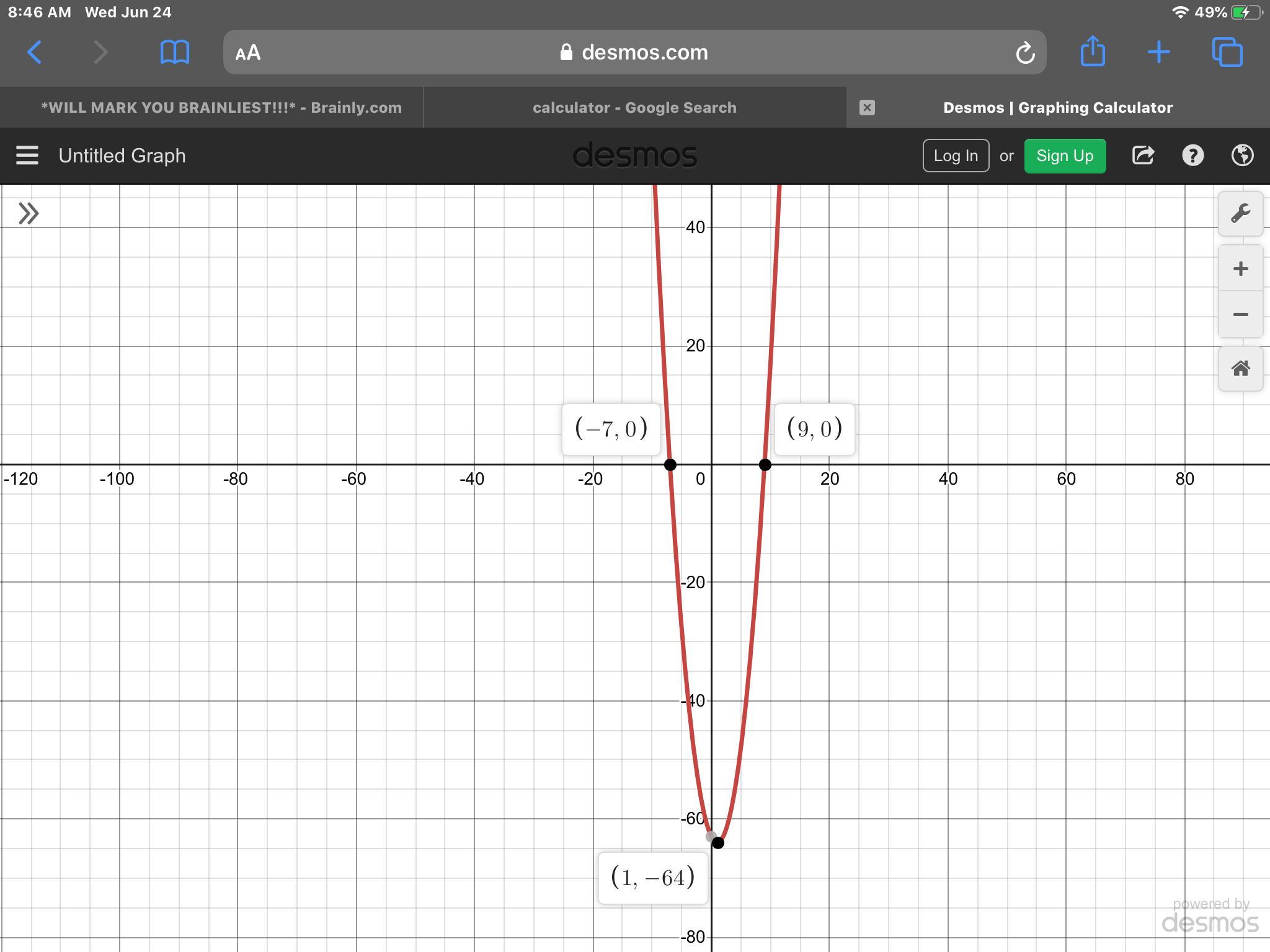
Task: Share the graph using share icon
Action: point(1143,156)
